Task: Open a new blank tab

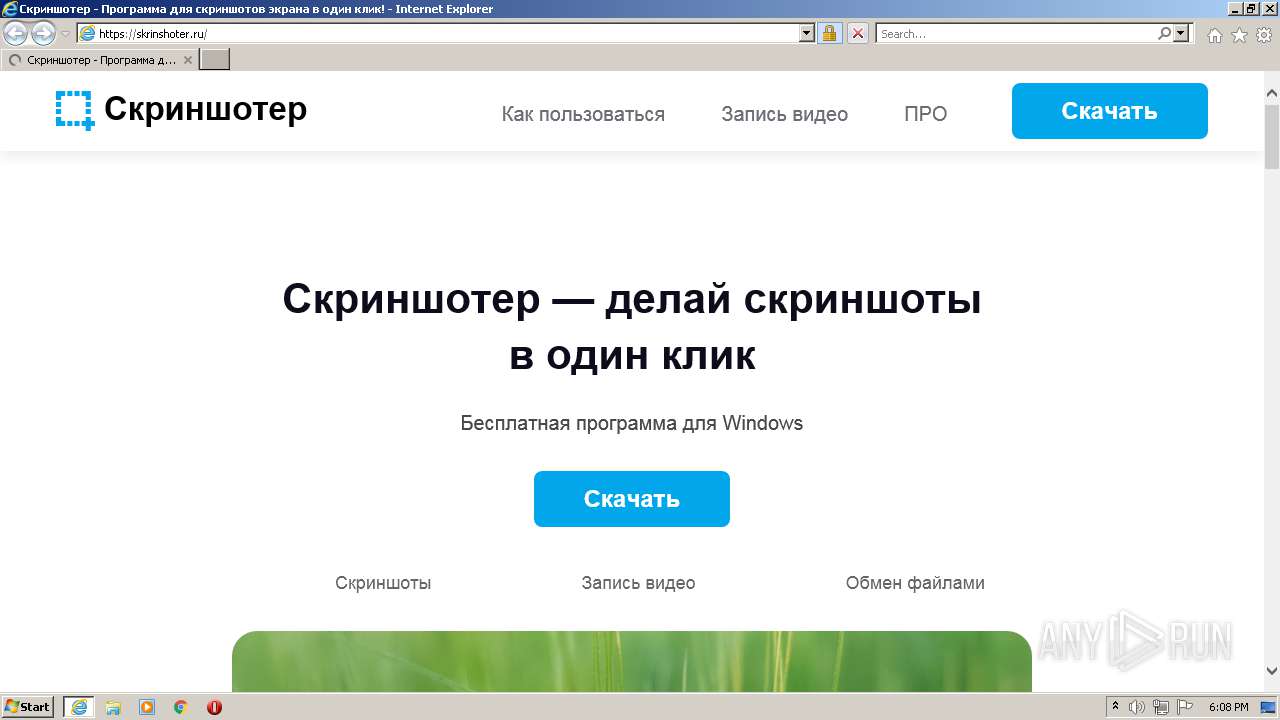Action: 215,60
